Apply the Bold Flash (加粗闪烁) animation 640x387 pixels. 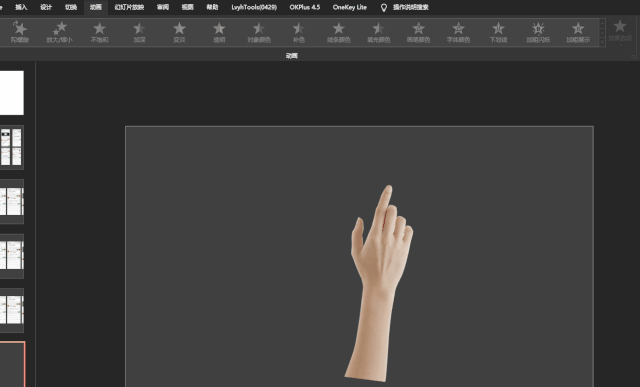(538, 32)
